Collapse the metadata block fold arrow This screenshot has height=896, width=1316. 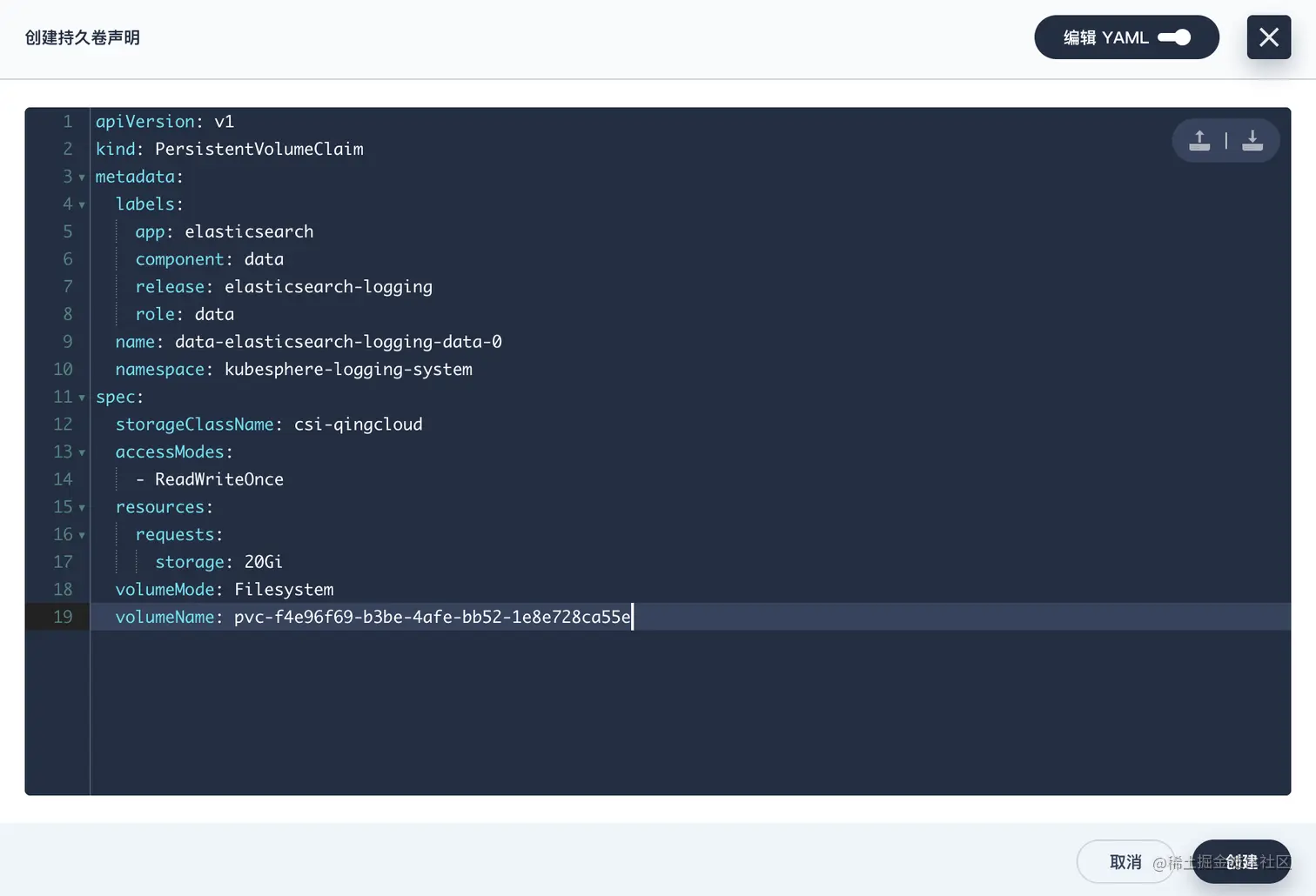click(82, 177)
